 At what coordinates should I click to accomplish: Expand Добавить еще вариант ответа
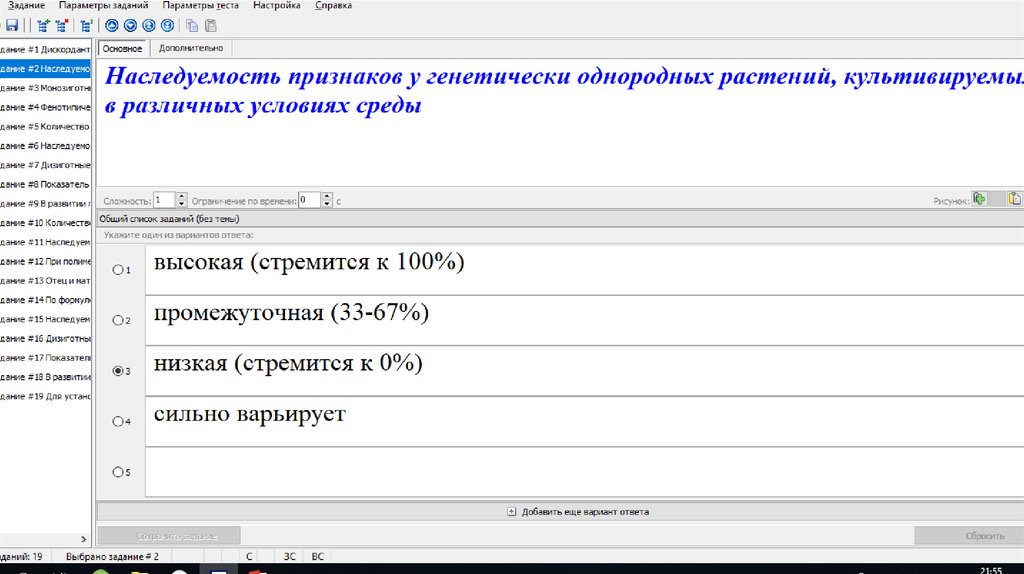(578, 511)
